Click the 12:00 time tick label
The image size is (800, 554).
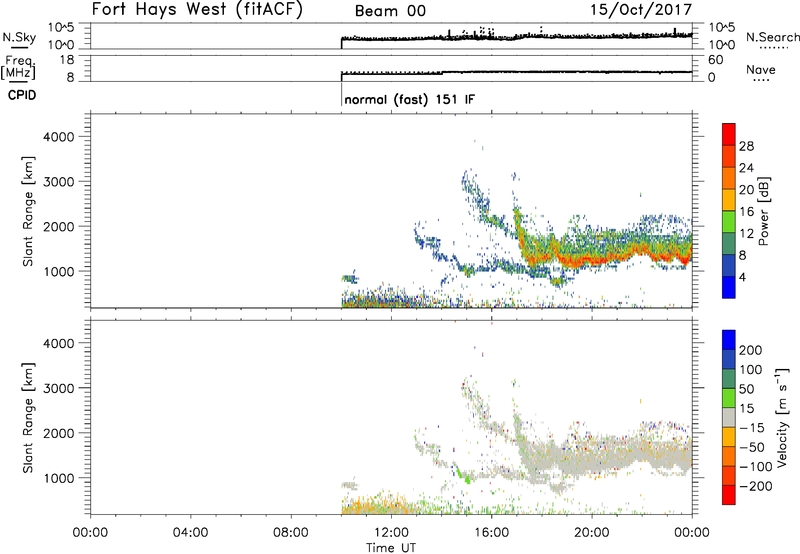pyautogui.click(x=391, y=533)
